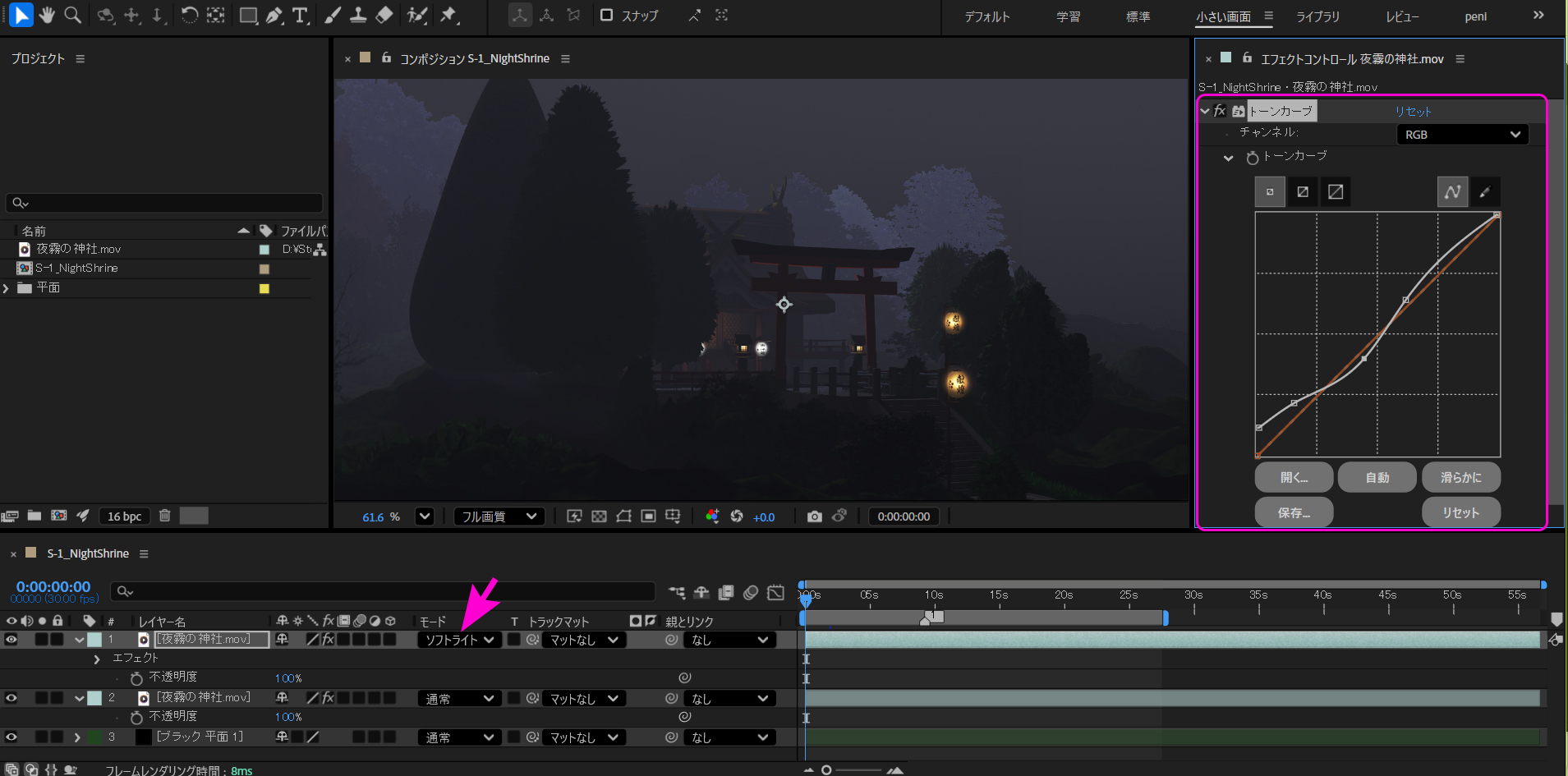
Task: Select the Zoom magnifier tool
Action: [73, 15]
